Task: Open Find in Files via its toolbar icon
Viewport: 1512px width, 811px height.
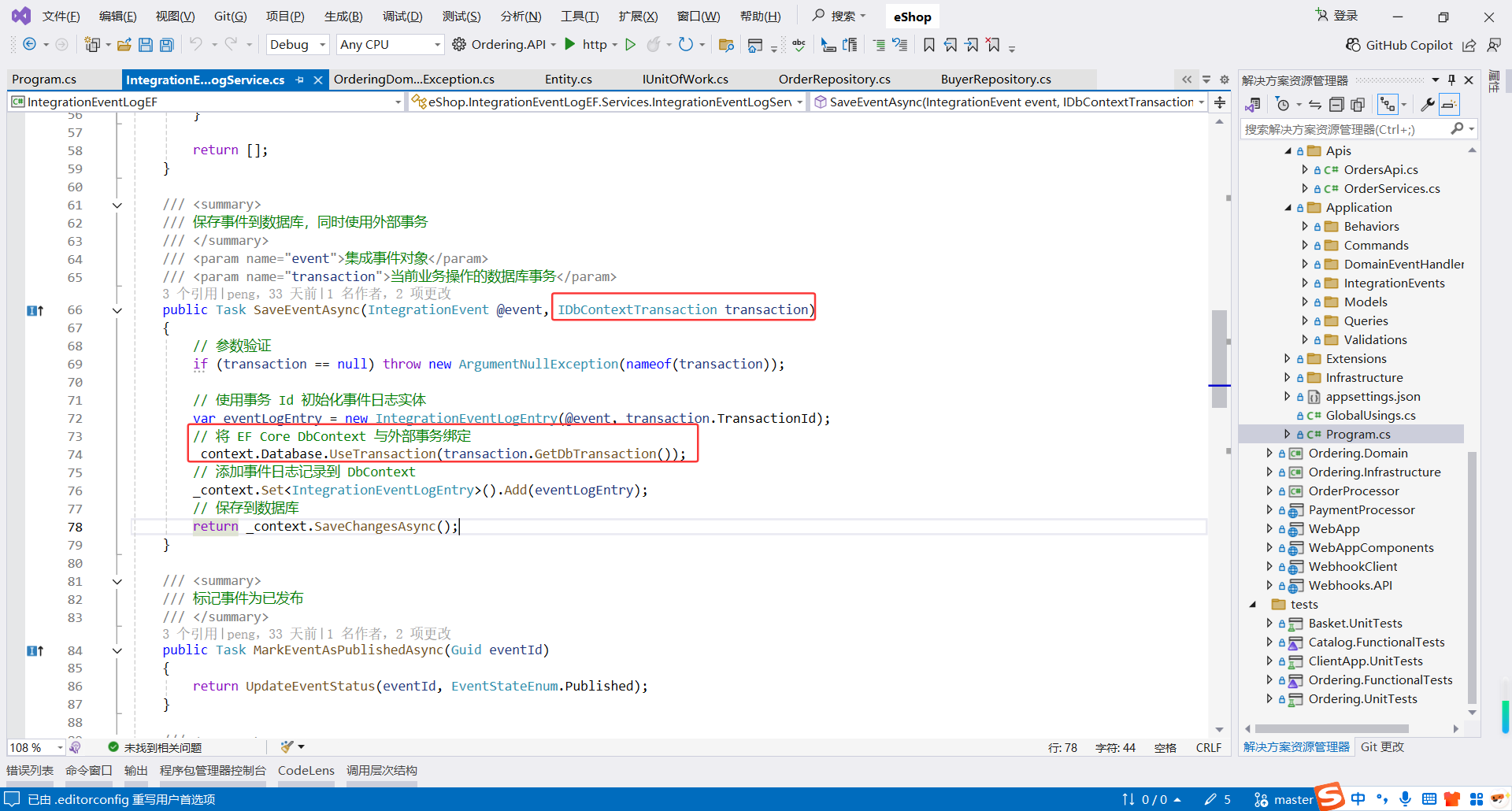Action: coord(727,45)
